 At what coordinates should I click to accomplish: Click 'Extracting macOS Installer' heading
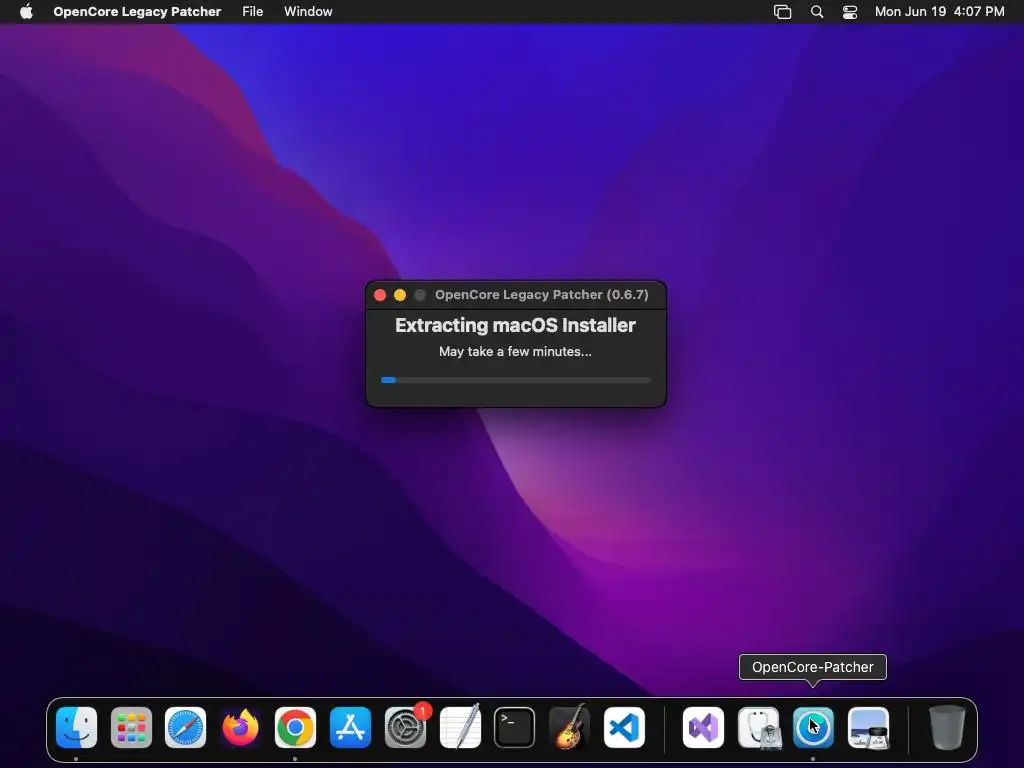tap(515, 325)
